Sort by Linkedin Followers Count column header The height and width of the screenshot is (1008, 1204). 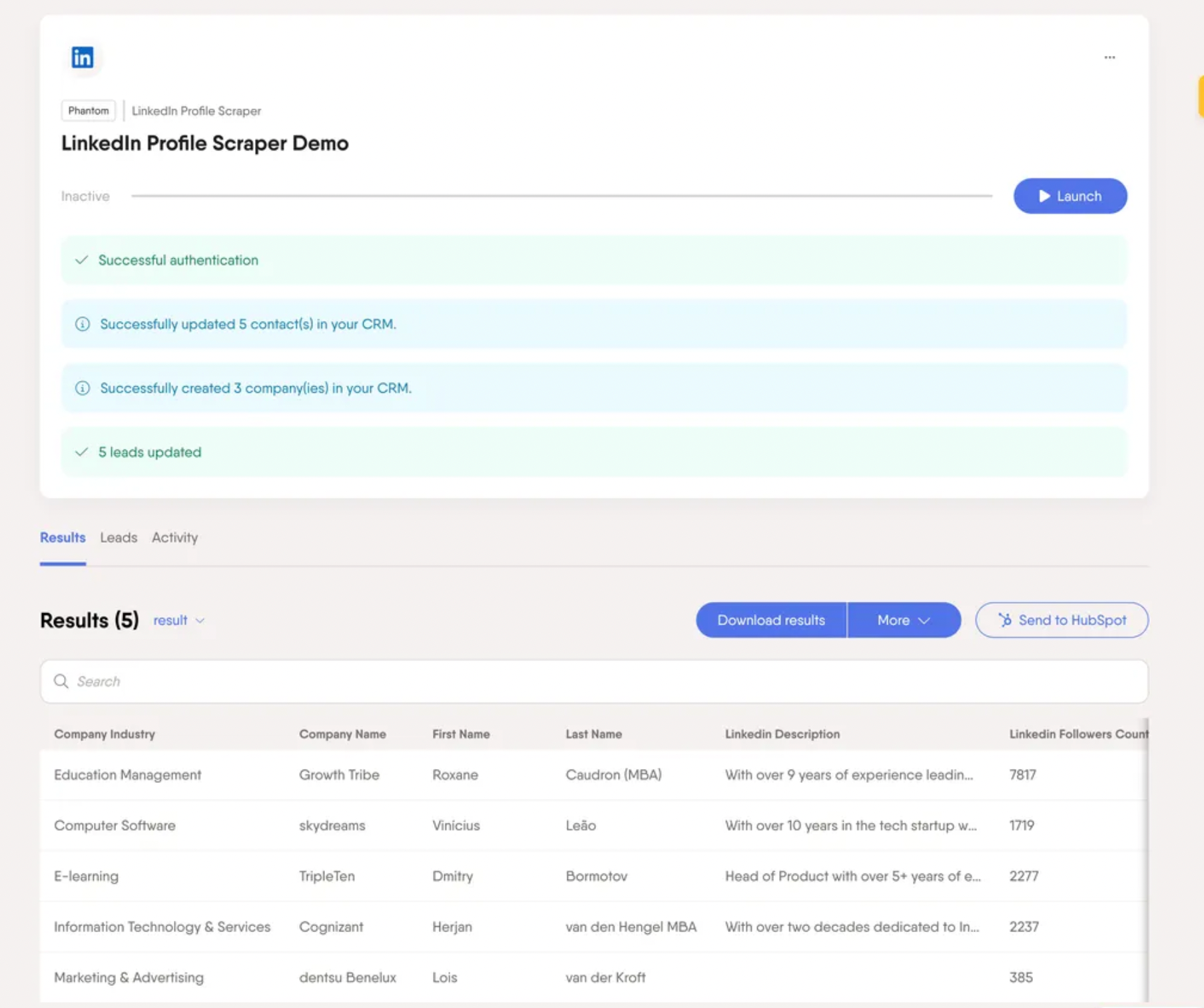point(1077,734)
